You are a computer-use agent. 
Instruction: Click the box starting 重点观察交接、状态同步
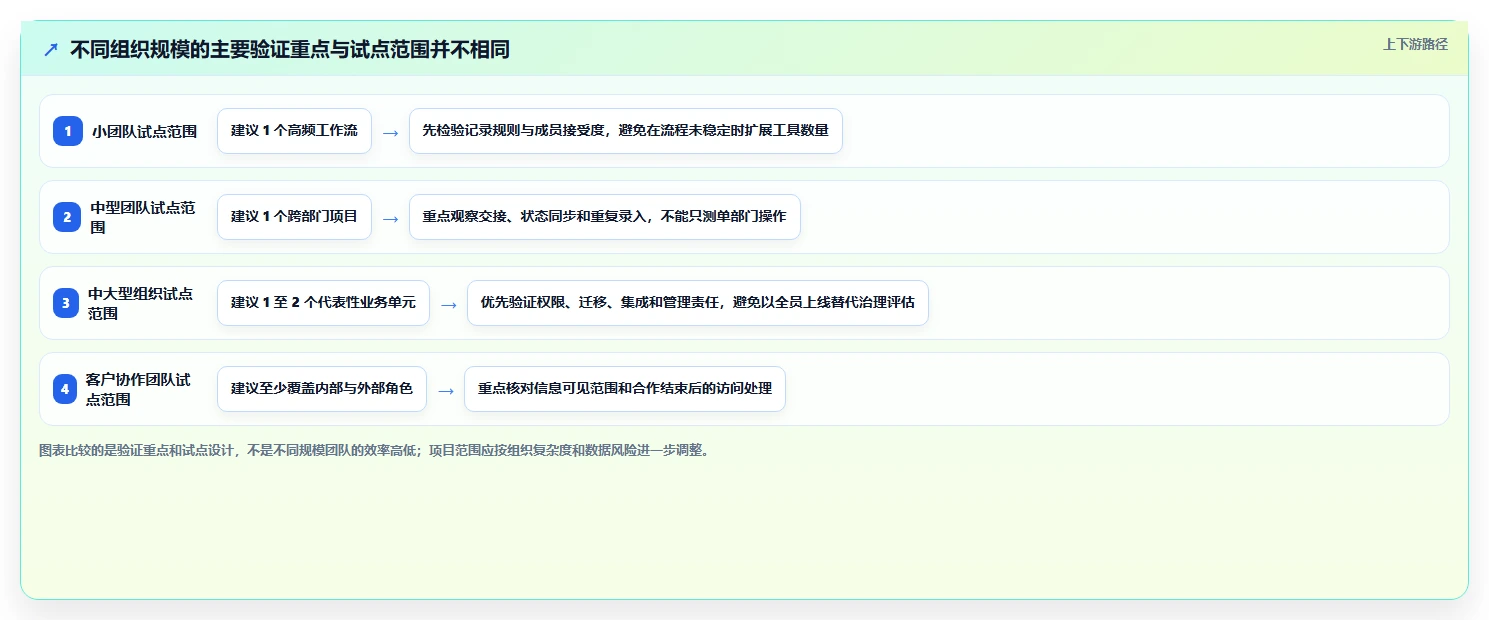pos(605,217)
